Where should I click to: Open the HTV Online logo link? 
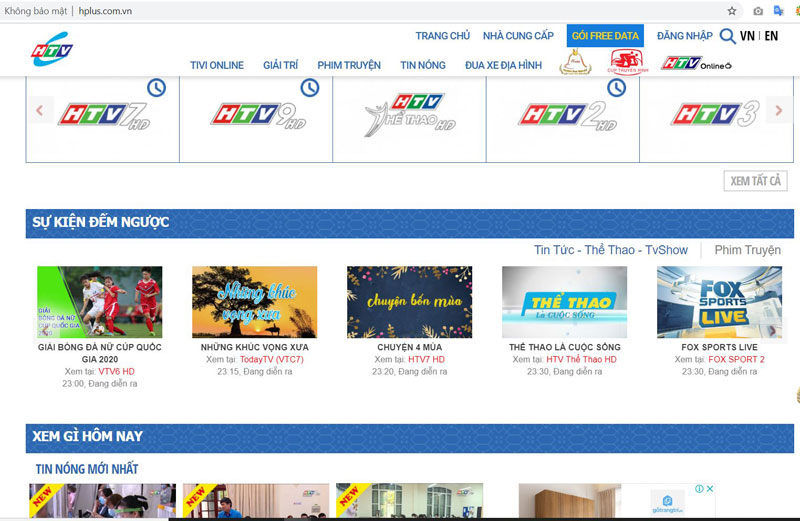click(696, 63)
